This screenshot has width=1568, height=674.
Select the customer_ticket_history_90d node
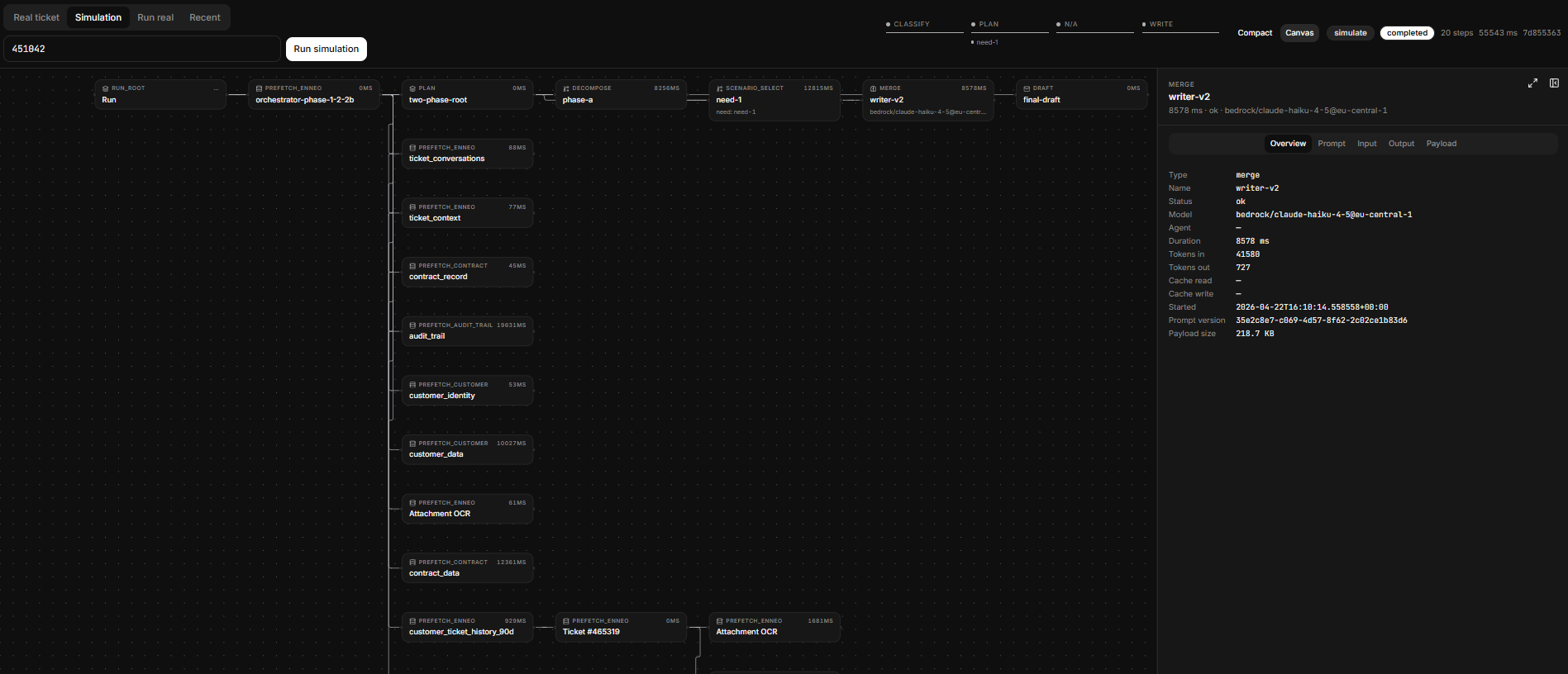tap(468, 627)
